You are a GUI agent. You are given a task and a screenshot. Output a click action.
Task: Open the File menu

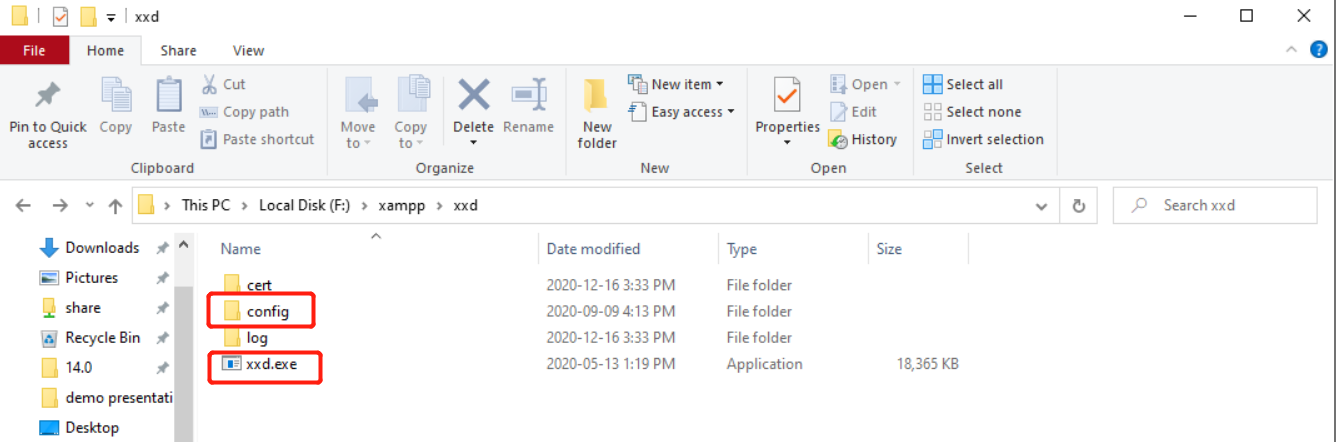click(34, 51)
